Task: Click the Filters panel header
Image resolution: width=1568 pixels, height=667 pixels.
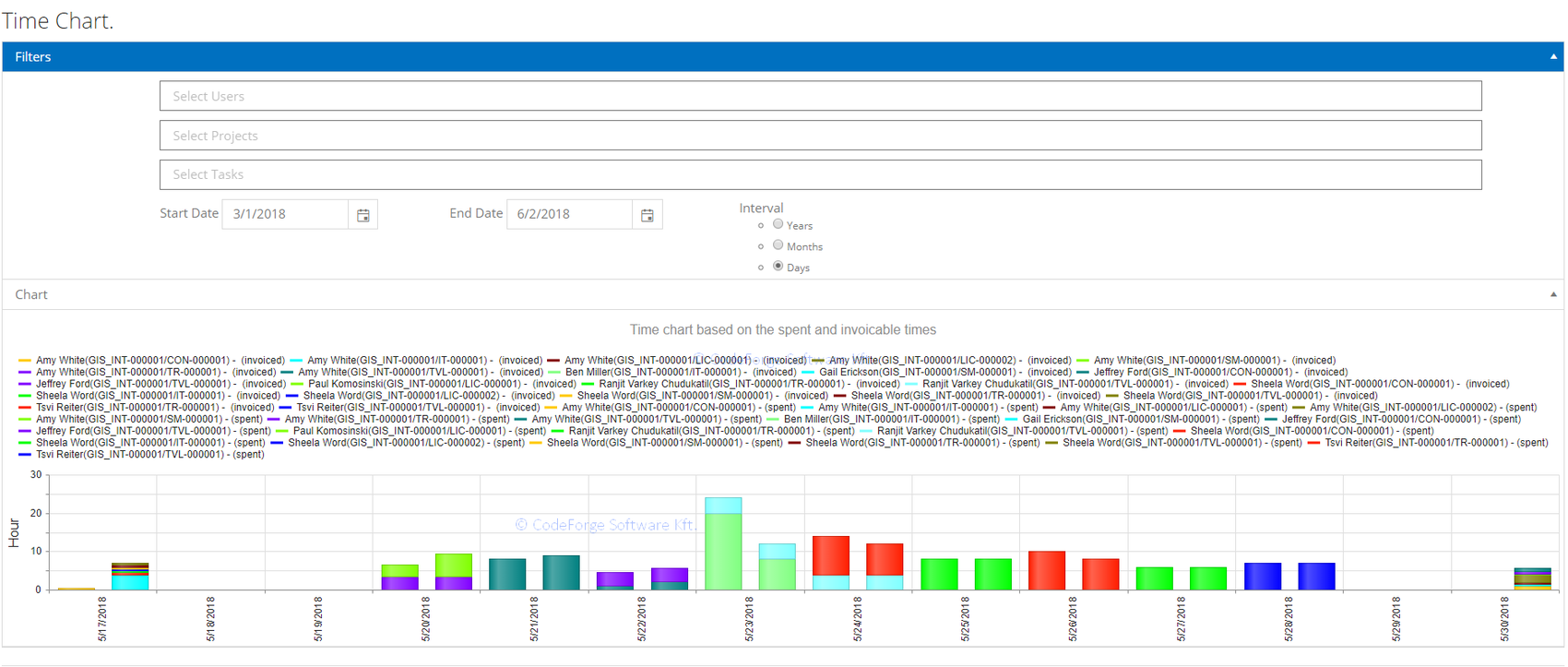Action: pyautogui.click(x=33, y=57)
